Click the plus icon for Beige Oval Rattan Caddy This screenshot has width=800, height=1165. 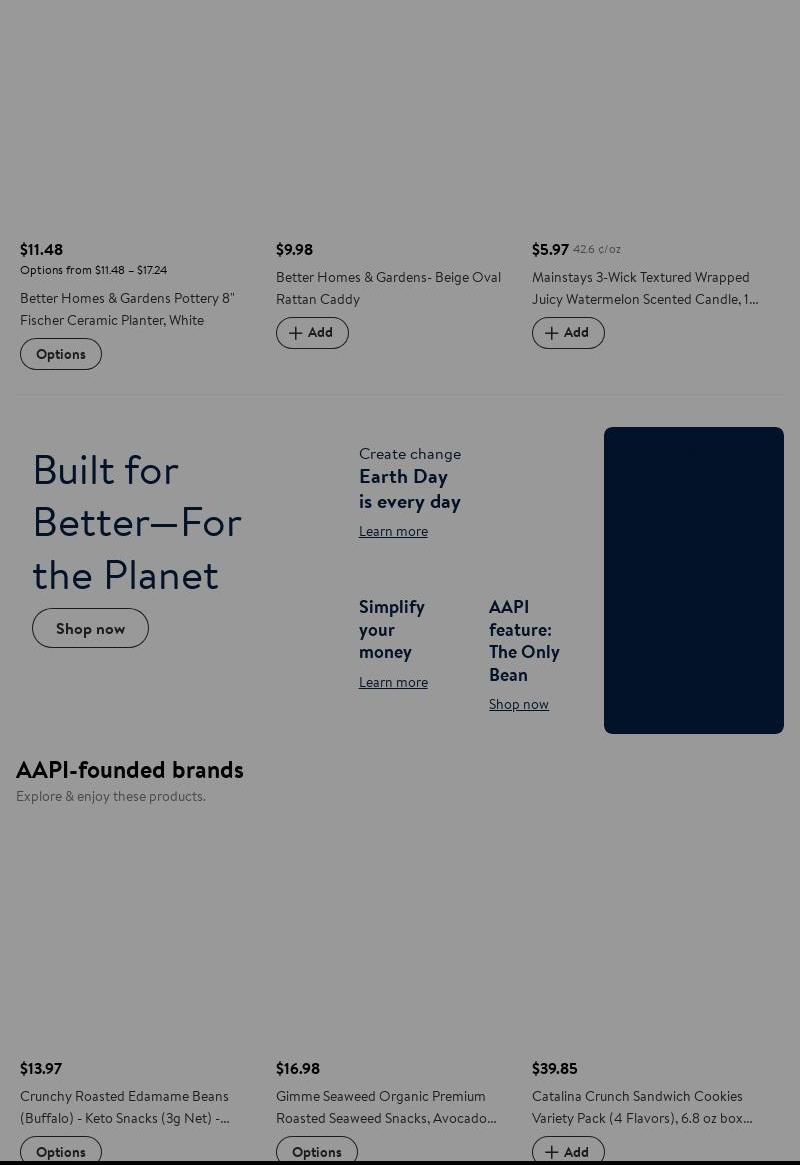[296, 333]
